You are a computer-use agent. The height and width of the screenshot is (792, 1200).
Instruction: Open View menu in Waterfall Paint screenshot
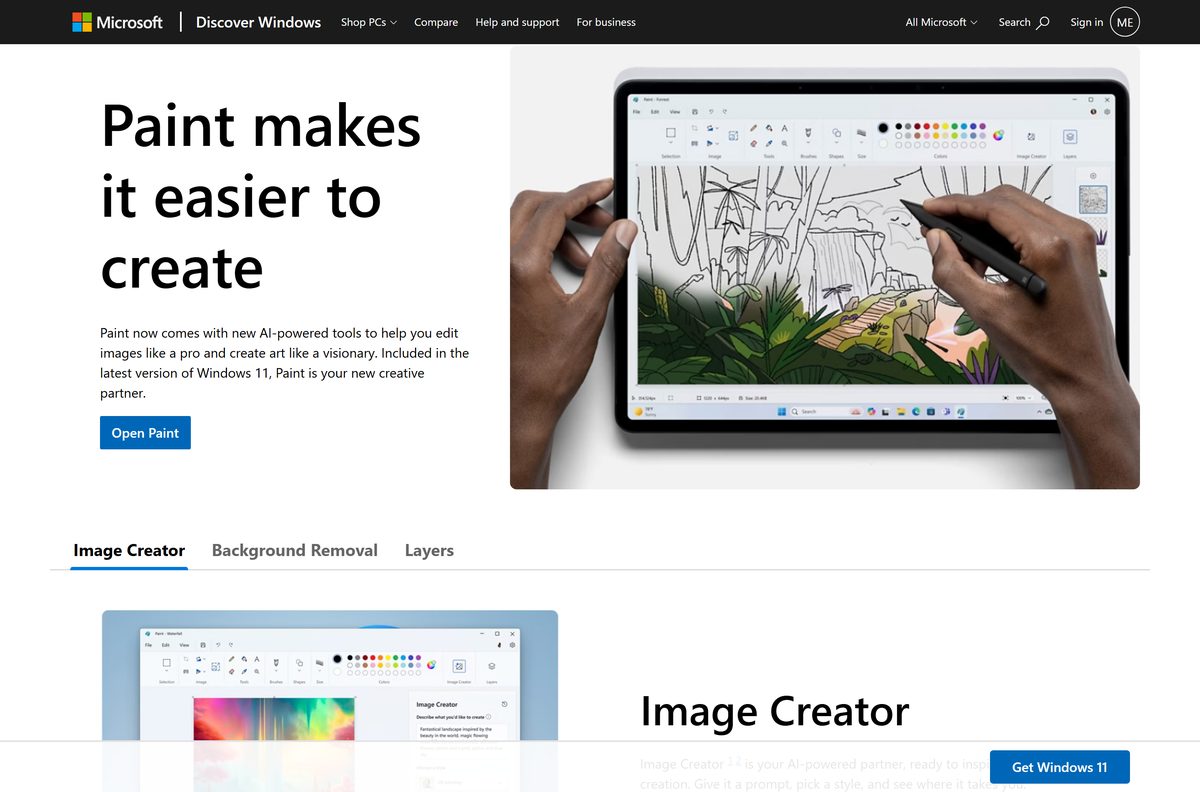(184, 645)
